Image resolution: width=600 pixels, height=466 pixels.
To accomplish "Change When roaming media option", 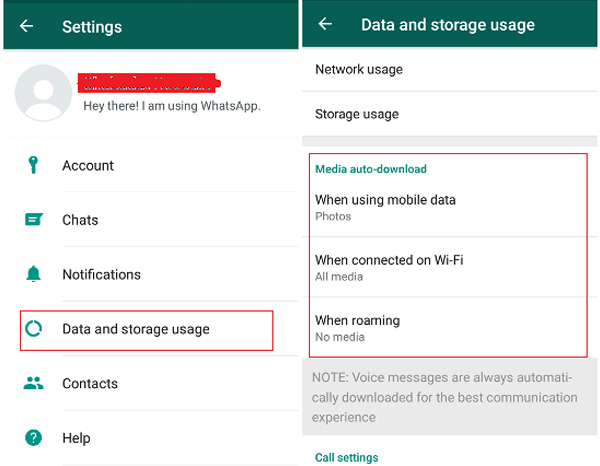I will click(450, 328).
